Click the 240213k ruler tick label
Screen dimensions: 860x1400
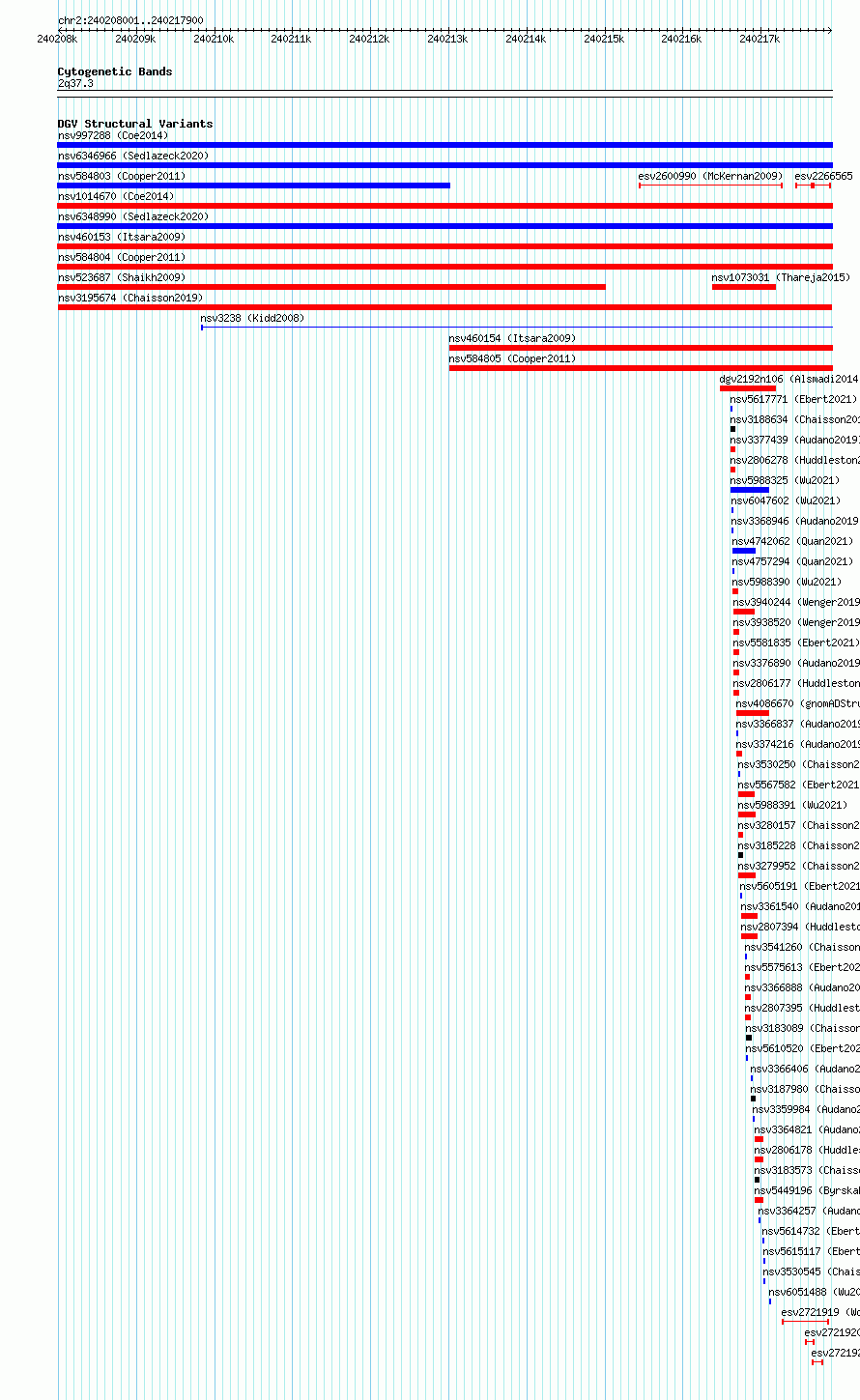click(446, 40)
